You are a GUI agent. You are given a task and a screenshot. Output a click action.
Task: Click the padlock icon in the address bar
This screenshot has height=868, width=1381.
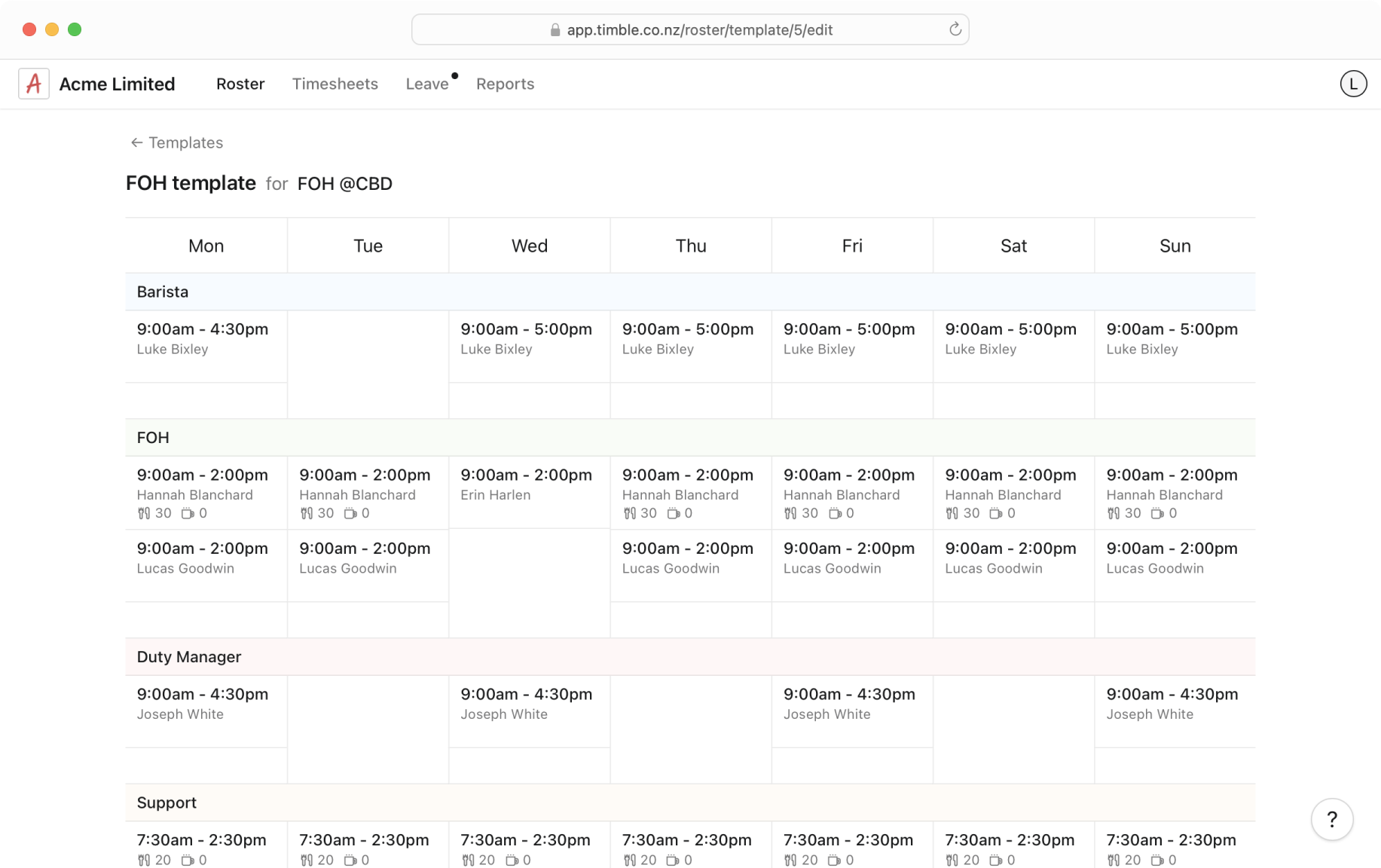(x=554, y=29)
